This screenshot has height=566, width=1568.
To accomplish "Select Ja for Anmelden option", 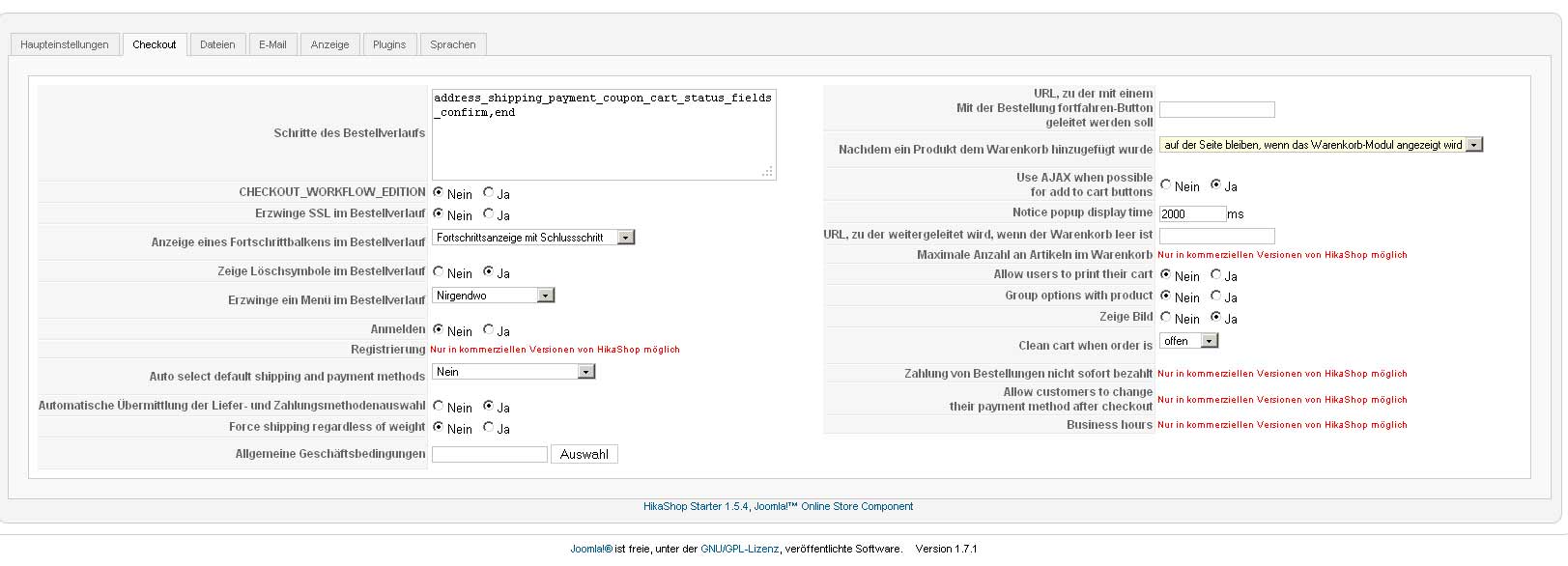I will pyautogui.click(x=489, y=330).
